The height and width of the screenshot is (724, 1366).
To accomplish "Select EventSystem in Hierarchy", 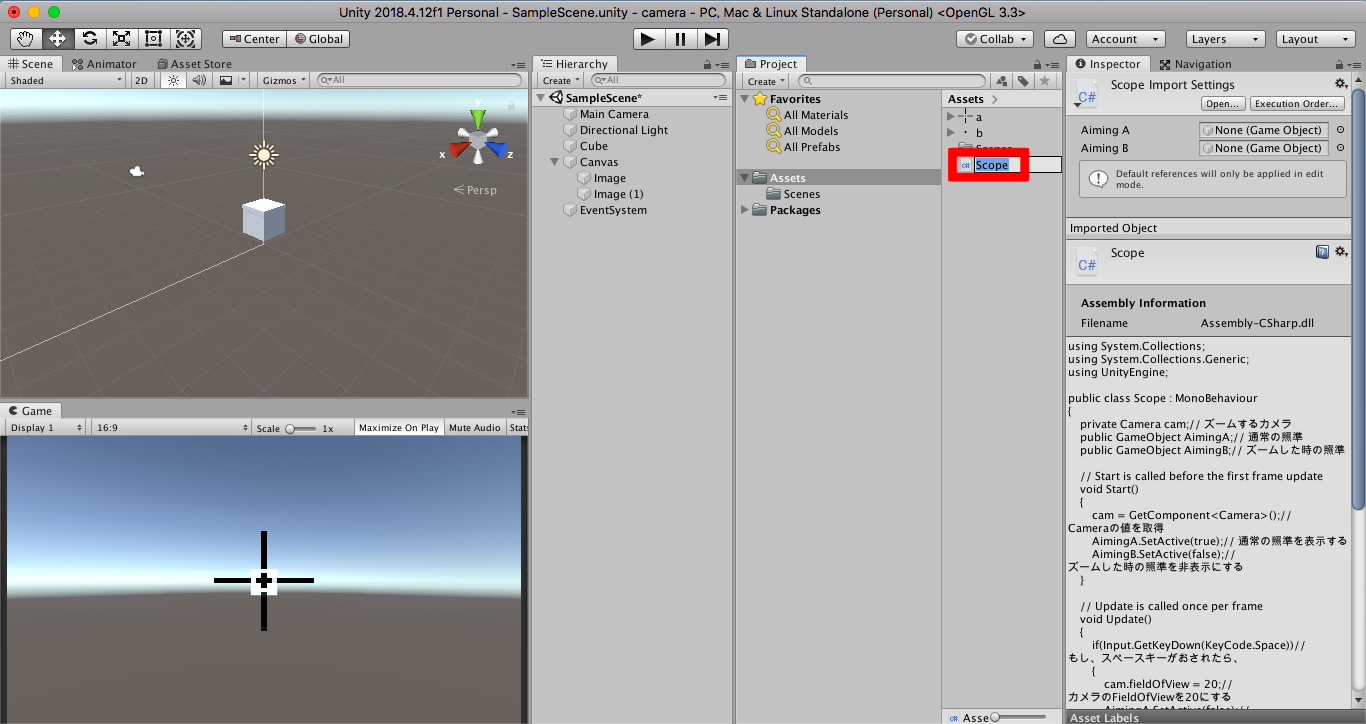I will click(x=613, y=210).
